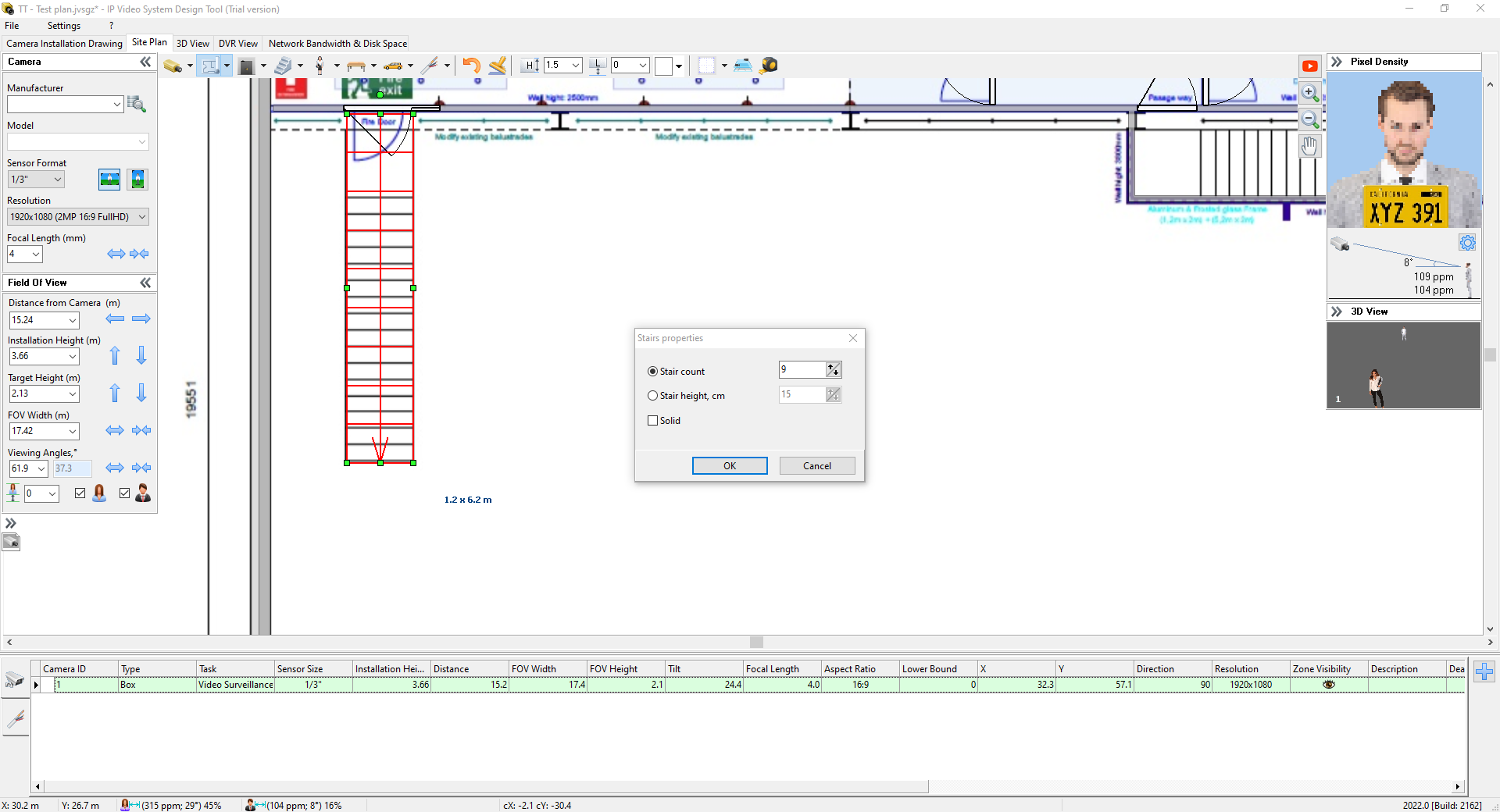Click the zoom in magnifier

tap(1310, 93)
